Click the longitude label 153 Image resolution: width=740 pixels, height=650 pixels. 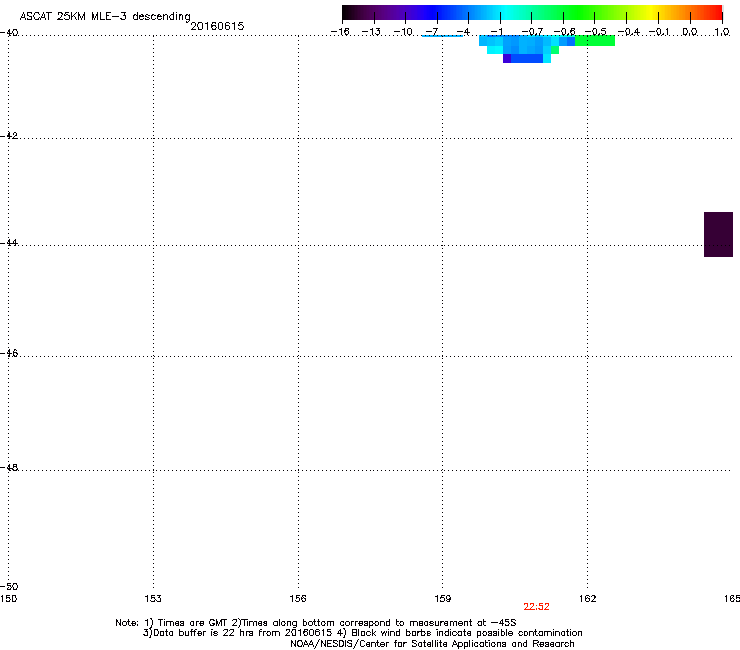click(x=153, y=599)
